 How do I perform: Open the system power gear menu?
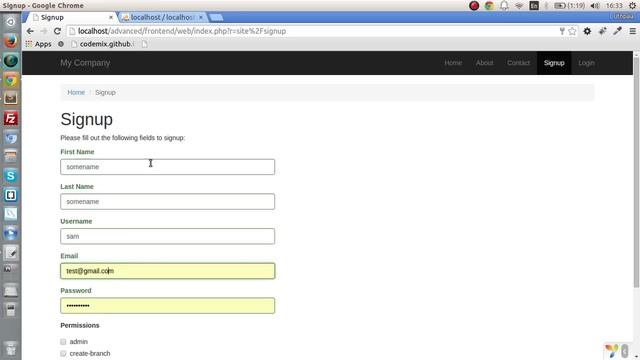pos(632,6)
